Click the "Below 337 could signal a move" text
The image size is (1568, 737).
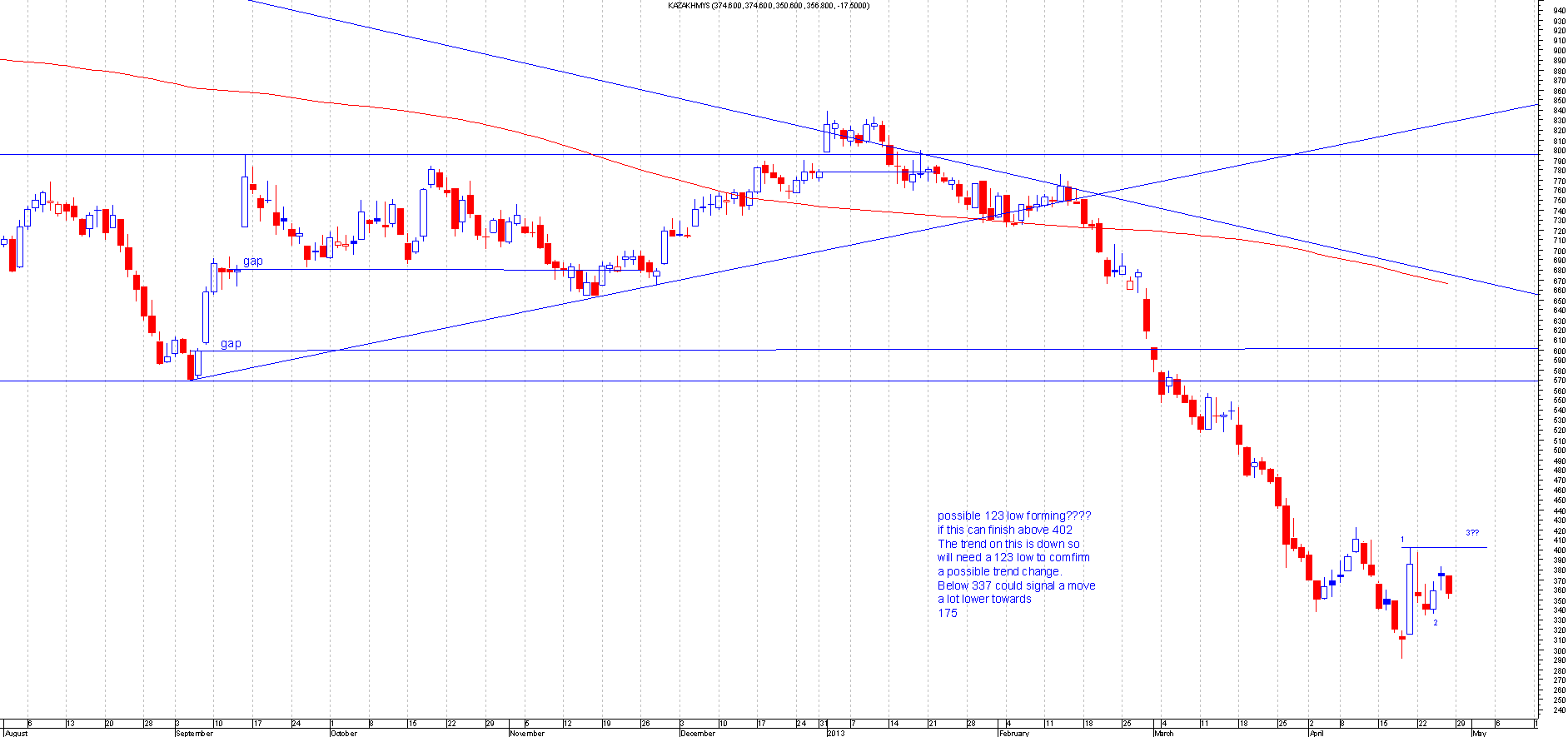[x=1016, y=585]
